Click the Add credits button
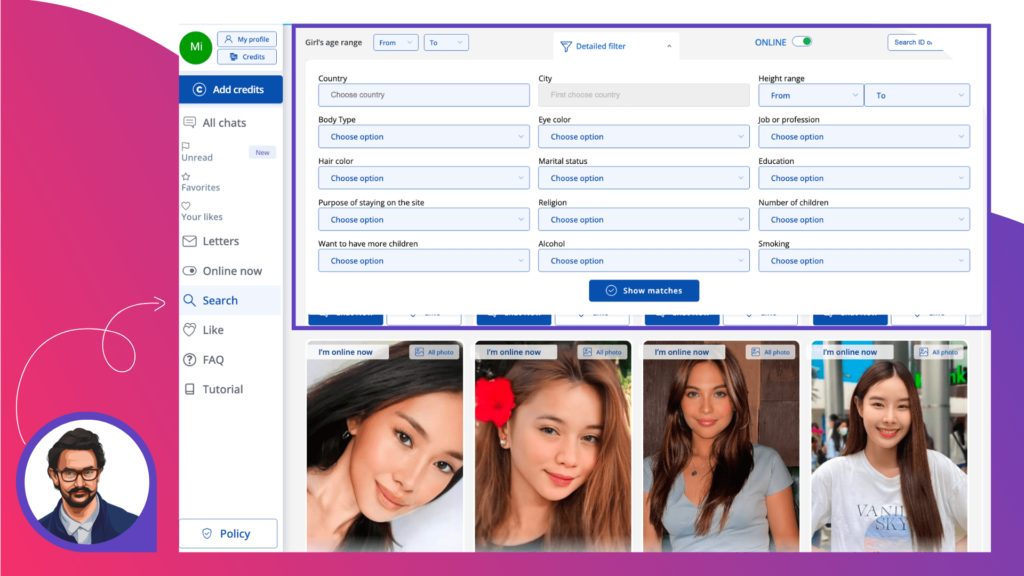 pos(231,89)
